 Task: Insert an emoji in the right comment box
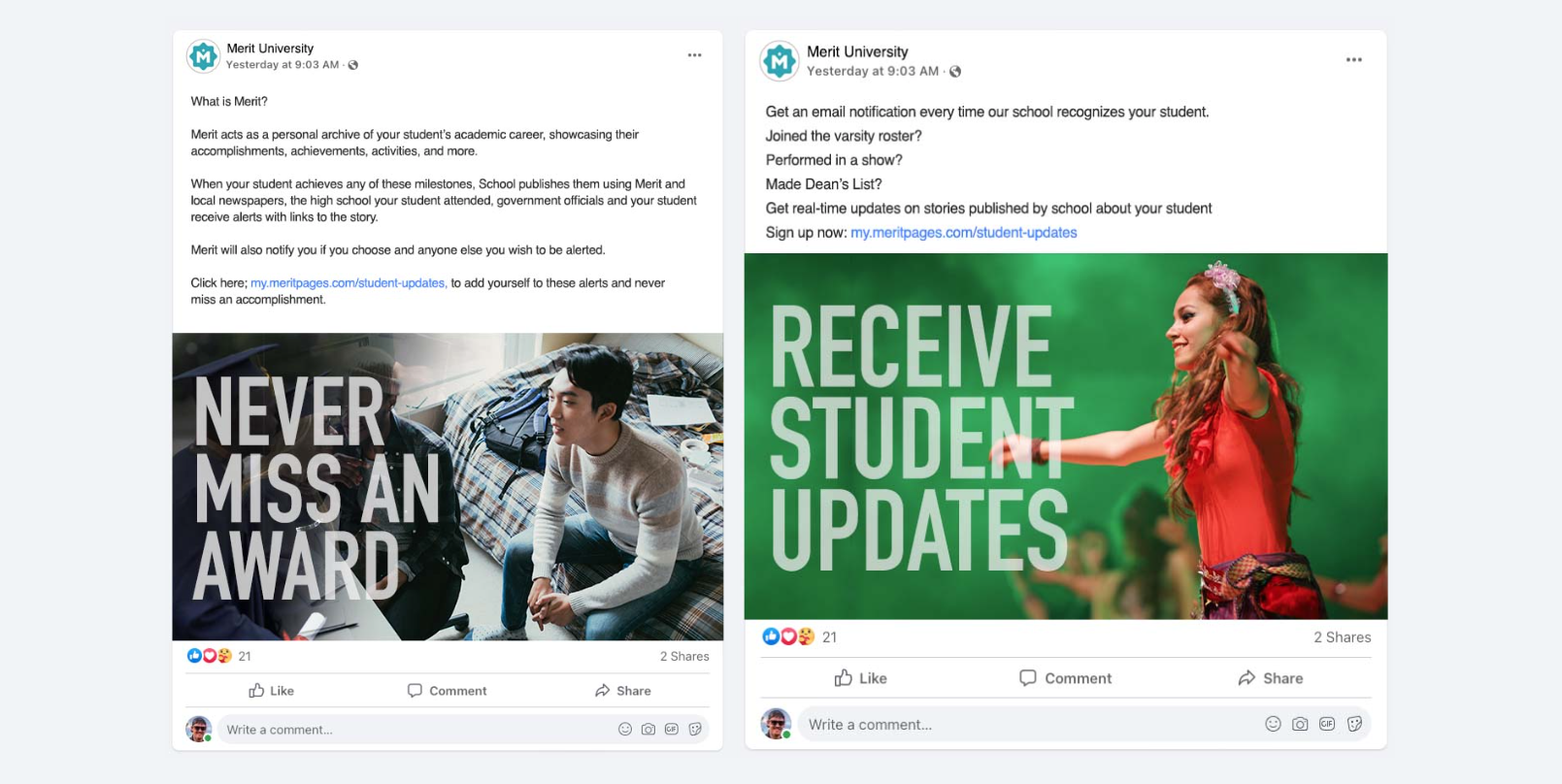[1273, 724]
